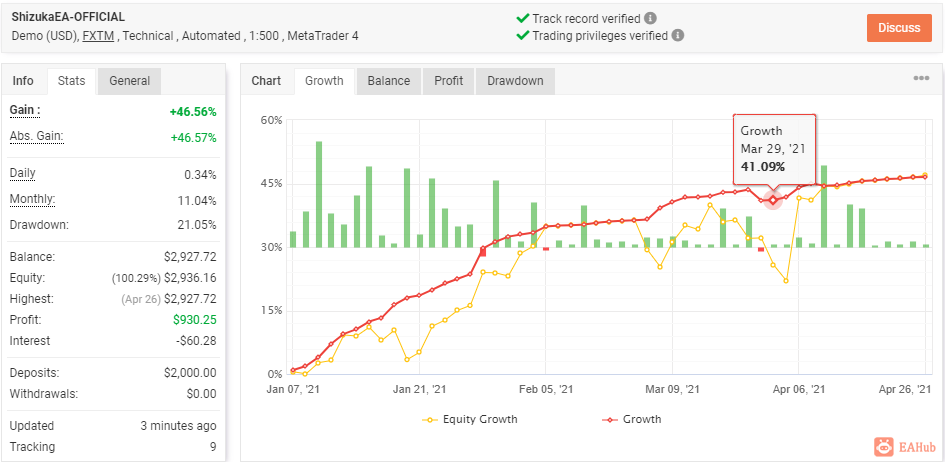Toggle Equity Growth legend series
Screen dimensions: 945x462
[x=470, y=419]
